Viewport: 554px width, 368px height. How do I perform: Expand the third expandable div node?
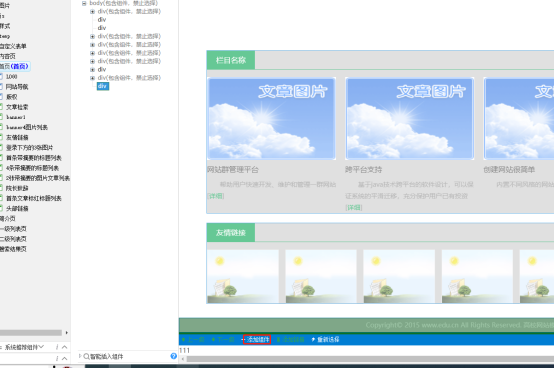coord(92,45)
